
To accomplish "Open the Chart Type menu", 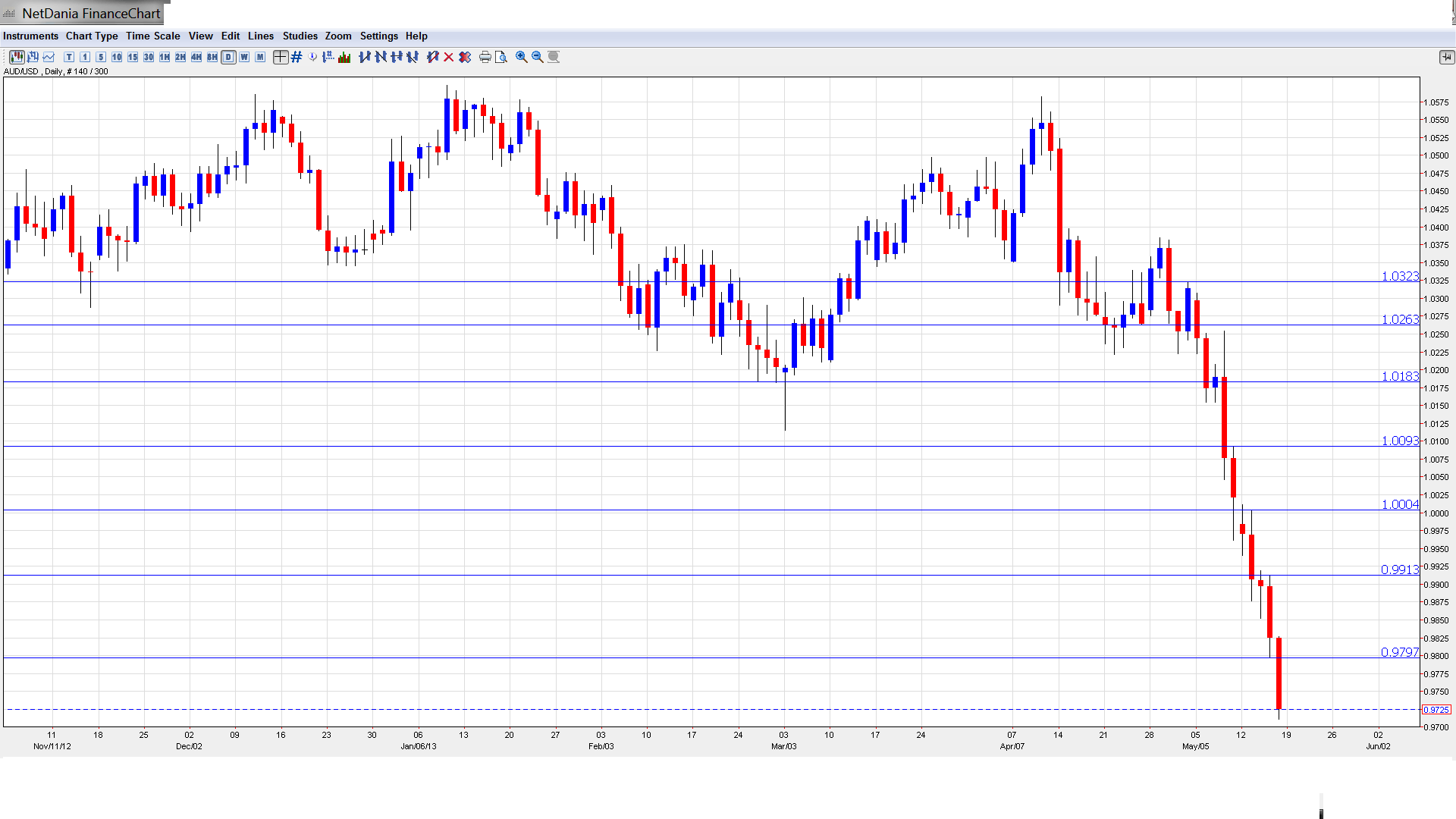I will pos(92,36).
